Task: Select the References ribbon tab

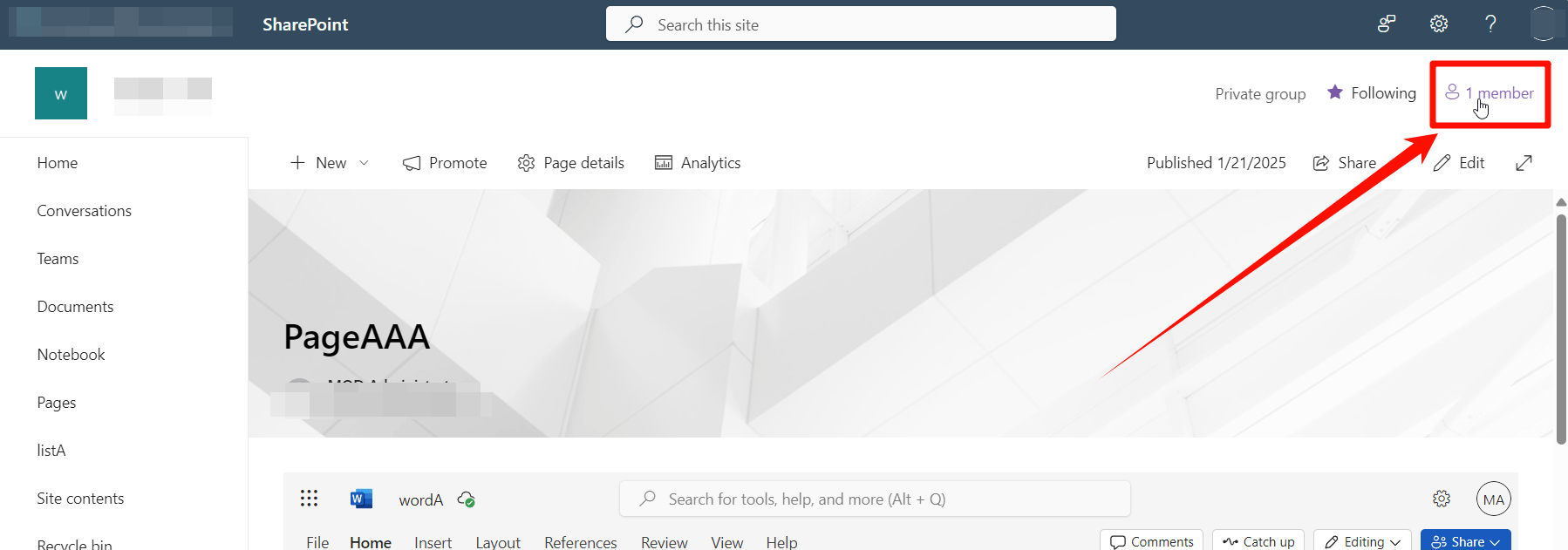Action: (x=581, y=542)
